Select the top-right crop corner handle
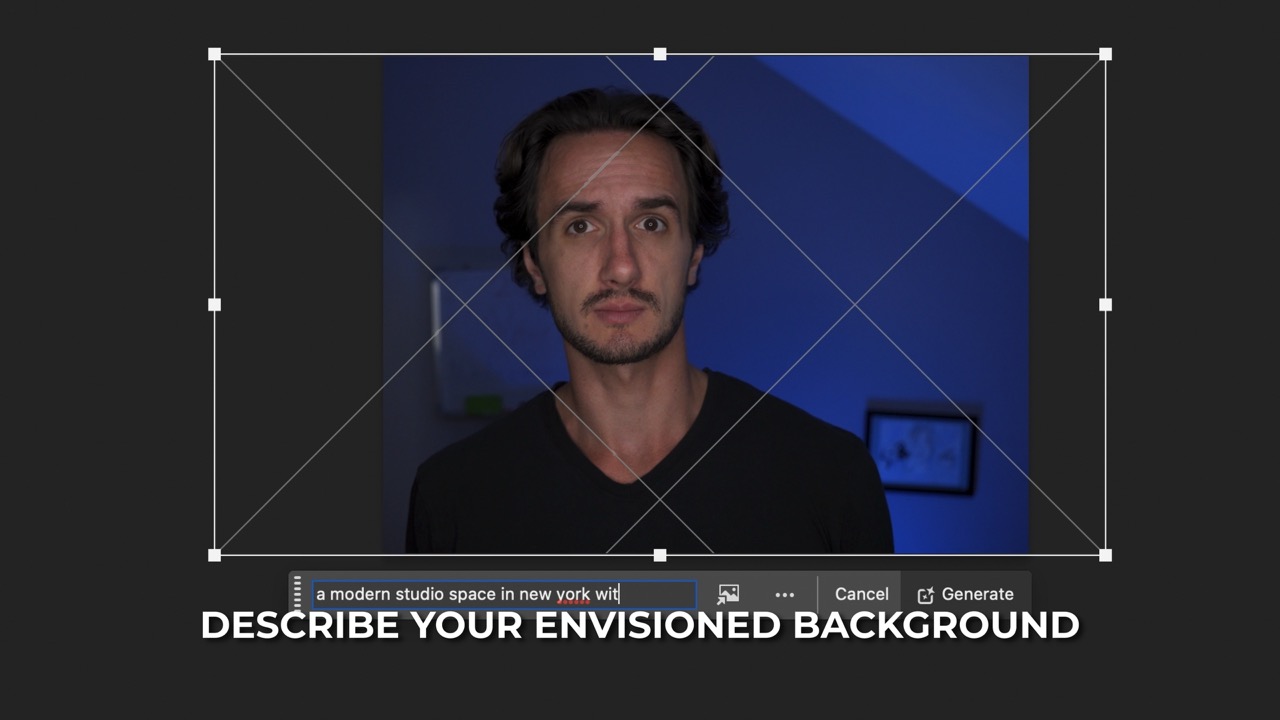Image resolution: width=1280 pixels, height=720 pixels. pyautogui.click(x=1105, y=54)
